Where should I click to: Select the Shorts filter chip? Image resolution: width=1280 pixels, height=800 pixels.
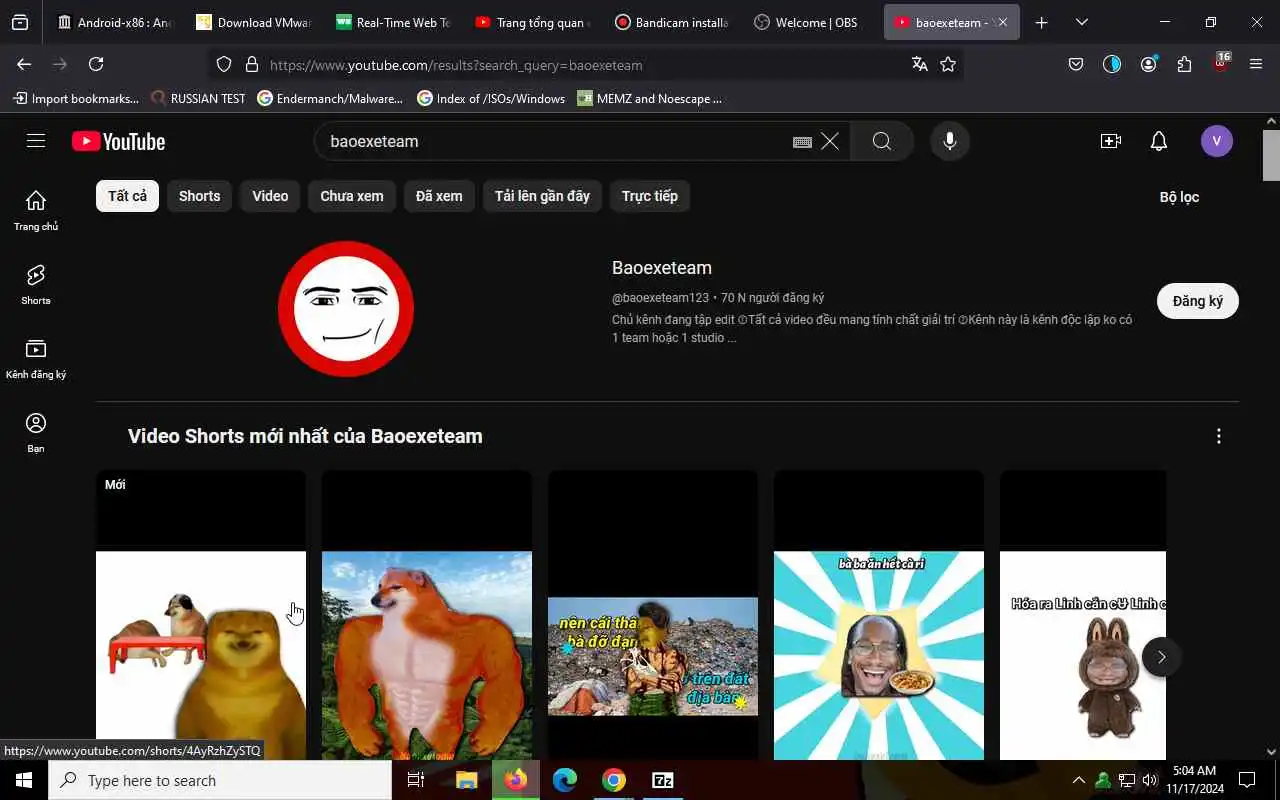[199, 196]
